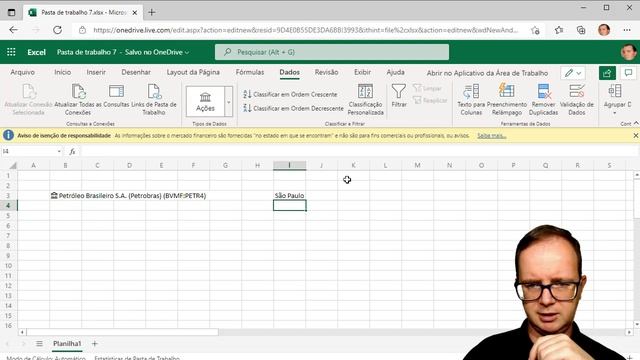Click Remover Duplicadas

(543, 100)
